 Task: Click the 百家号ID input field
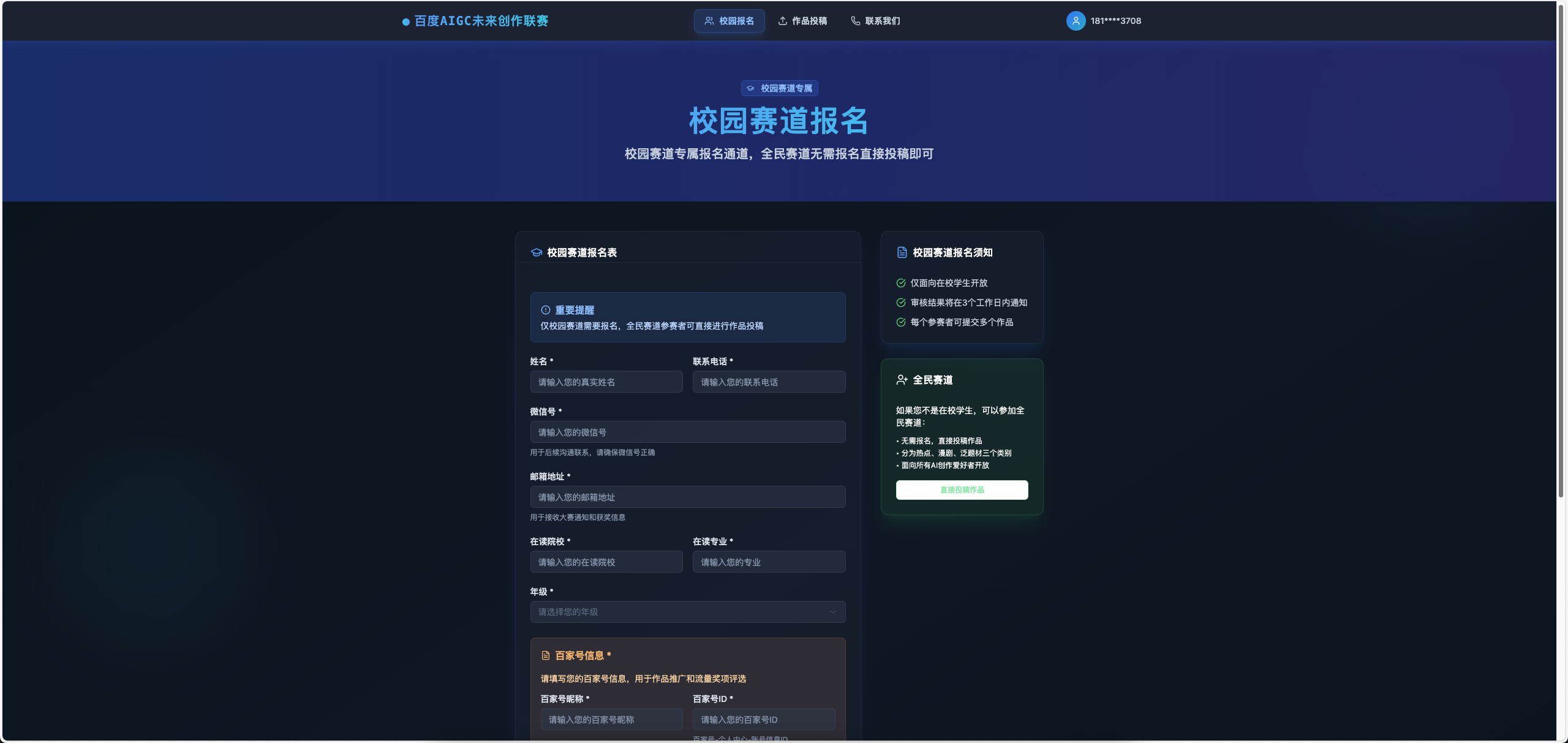(x=763, y=719)
